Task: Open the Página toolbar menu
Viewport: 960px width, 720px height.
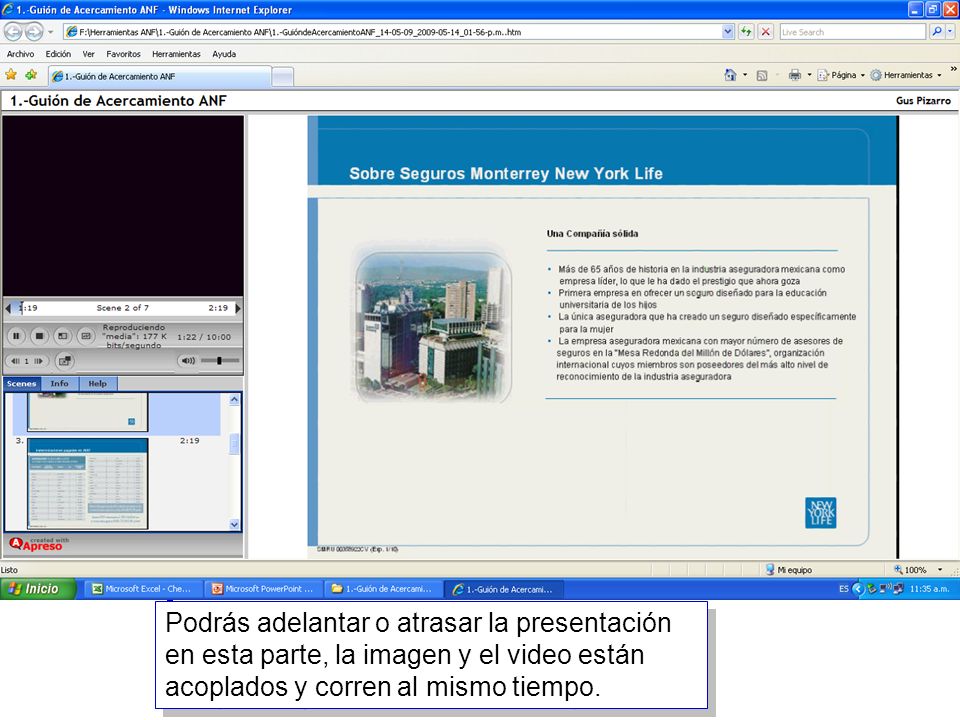Action: tap(841, 75)
